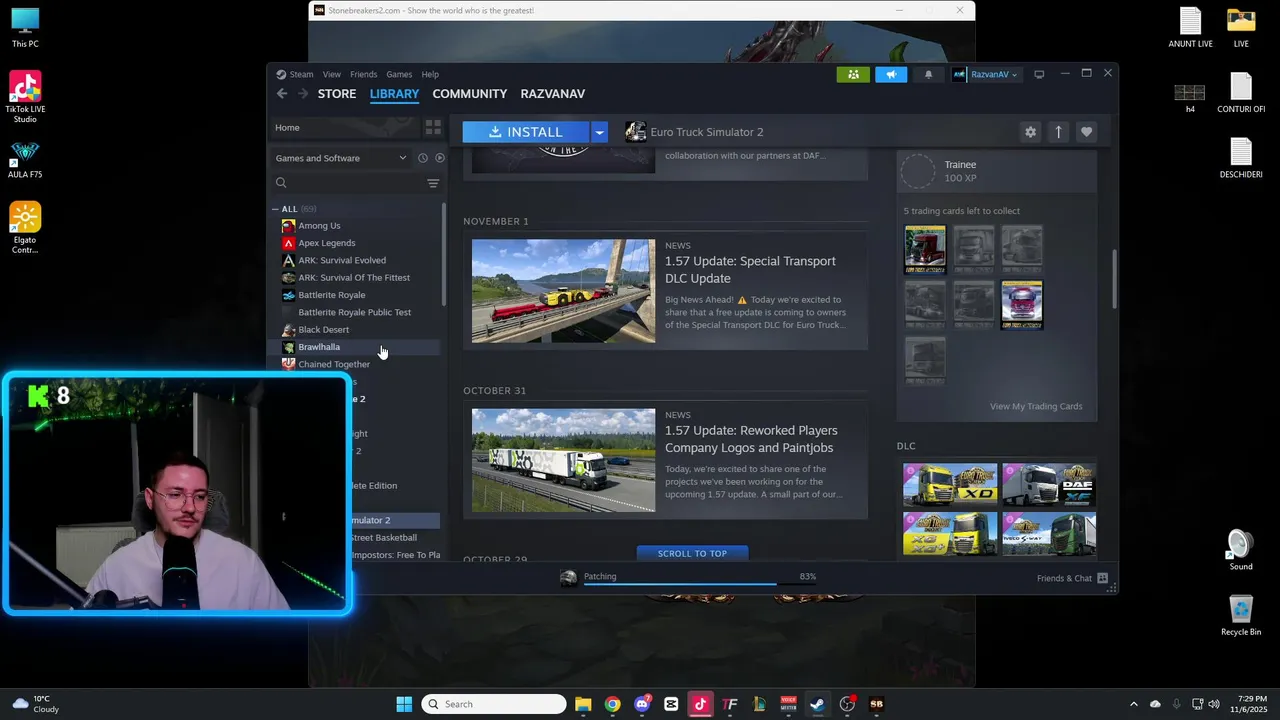The height and width of the screenshot is (720, 1280).
Task: Switch library to grid collections view
Action: tap(433, 127)
